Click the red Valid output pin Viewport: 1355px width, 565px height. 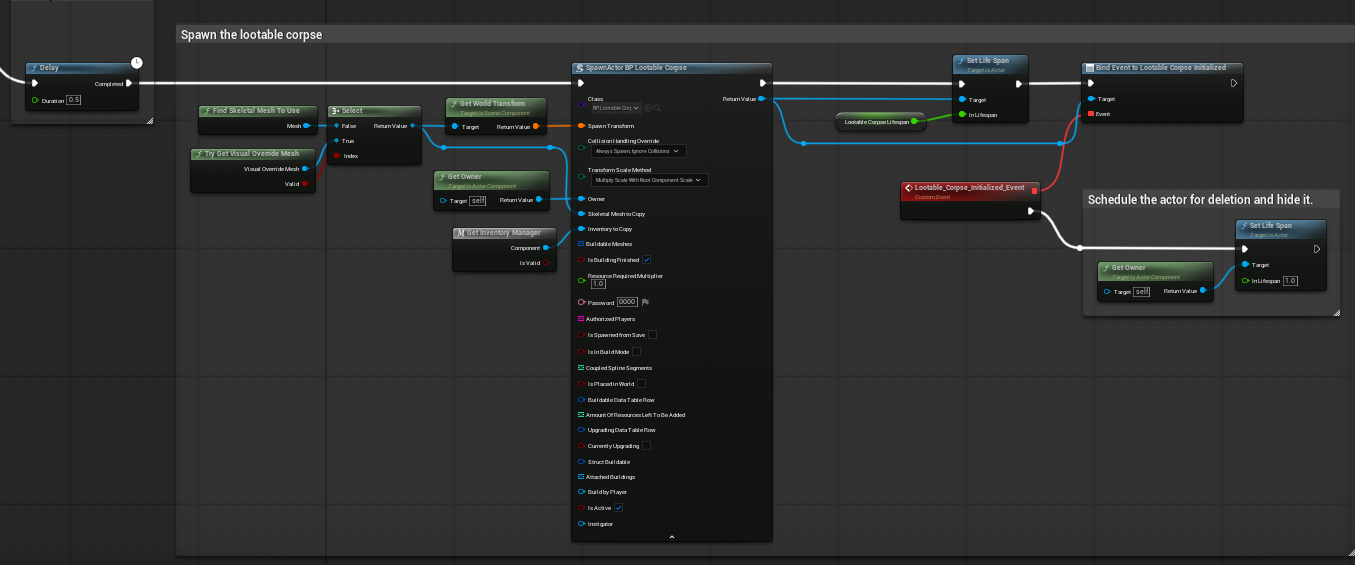[305, 184]
